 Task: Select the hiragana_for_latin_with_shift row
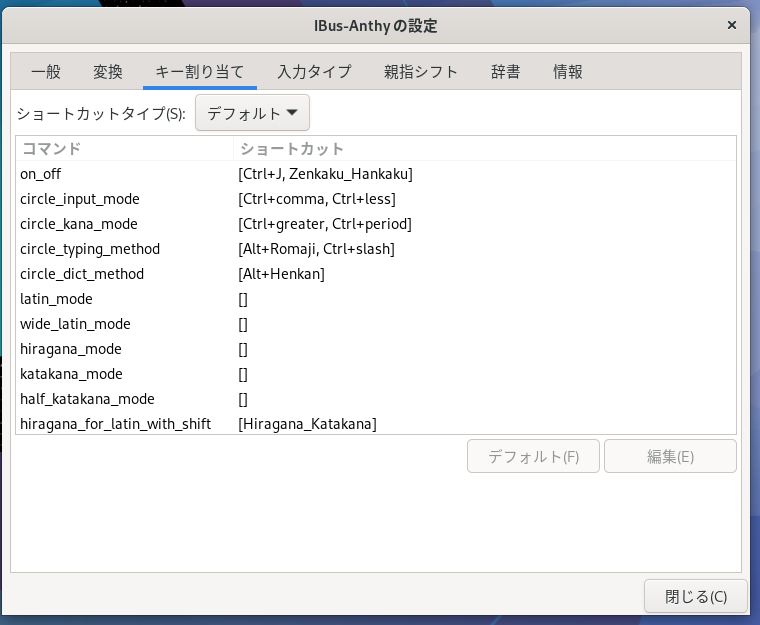point(376,424)
